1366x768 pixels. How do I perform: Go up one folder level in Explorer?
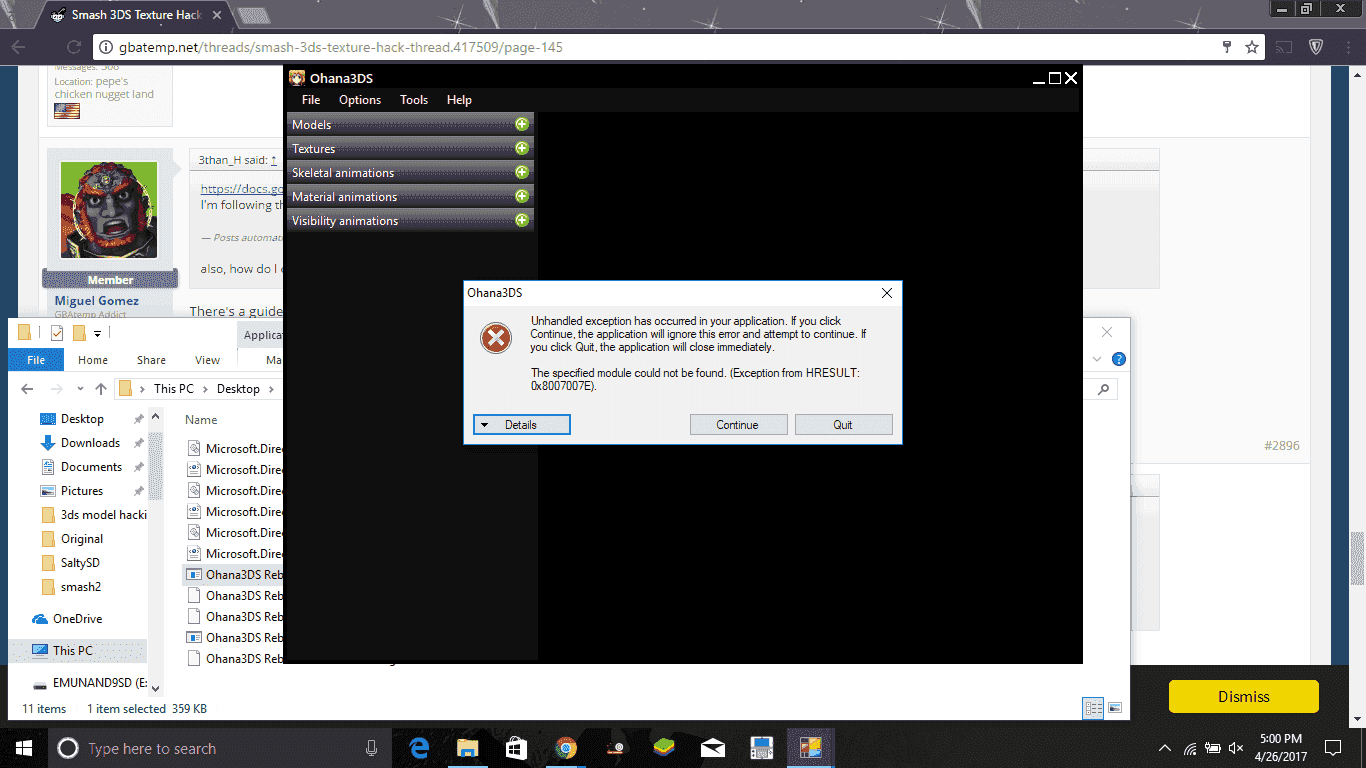(101, 389)
